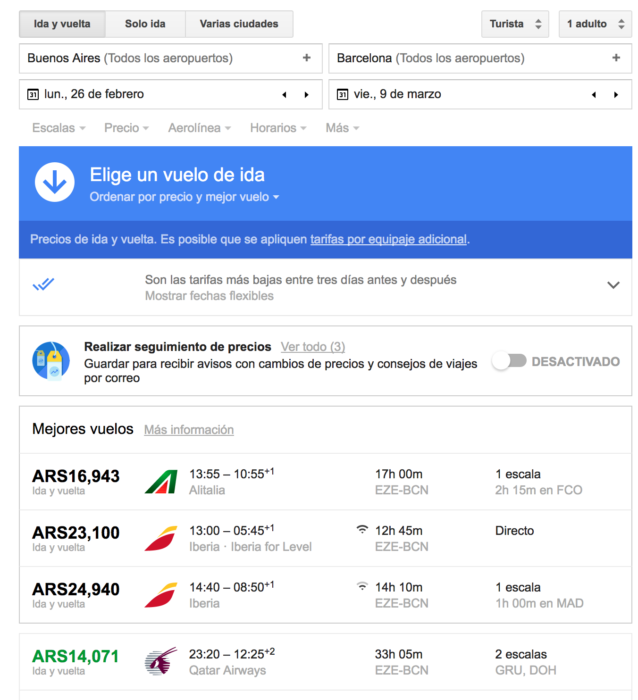Viewport: 638px width, 700px height.
Task: Open the Aerolínea filter dropdown
Action: [x=200, y=128]
